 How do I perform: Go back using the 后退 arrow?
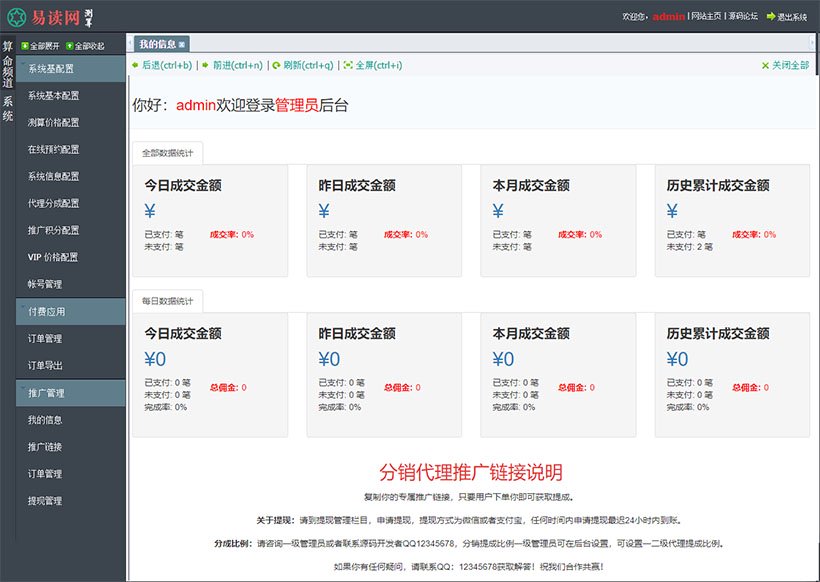pyautogui.click(x=136, y=65)
